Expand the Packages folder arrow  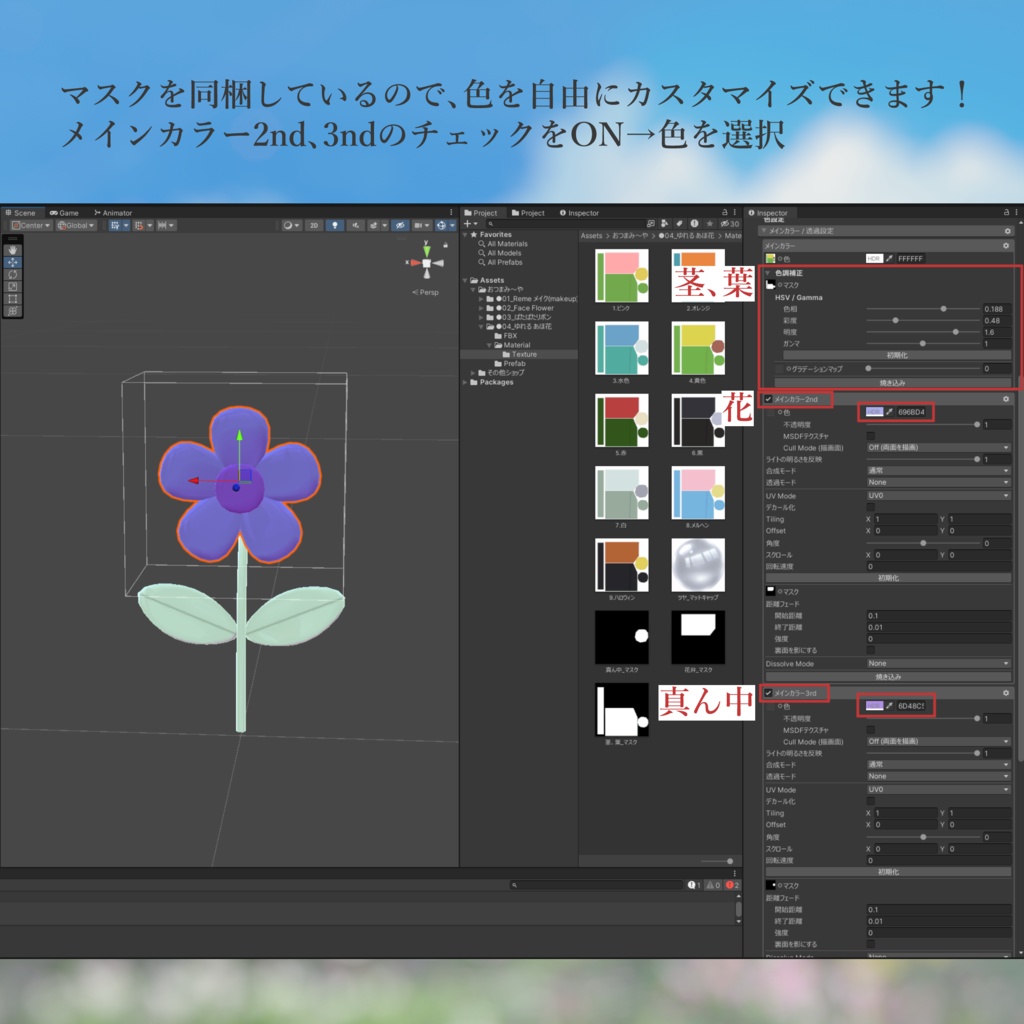(x=466, y=382)
